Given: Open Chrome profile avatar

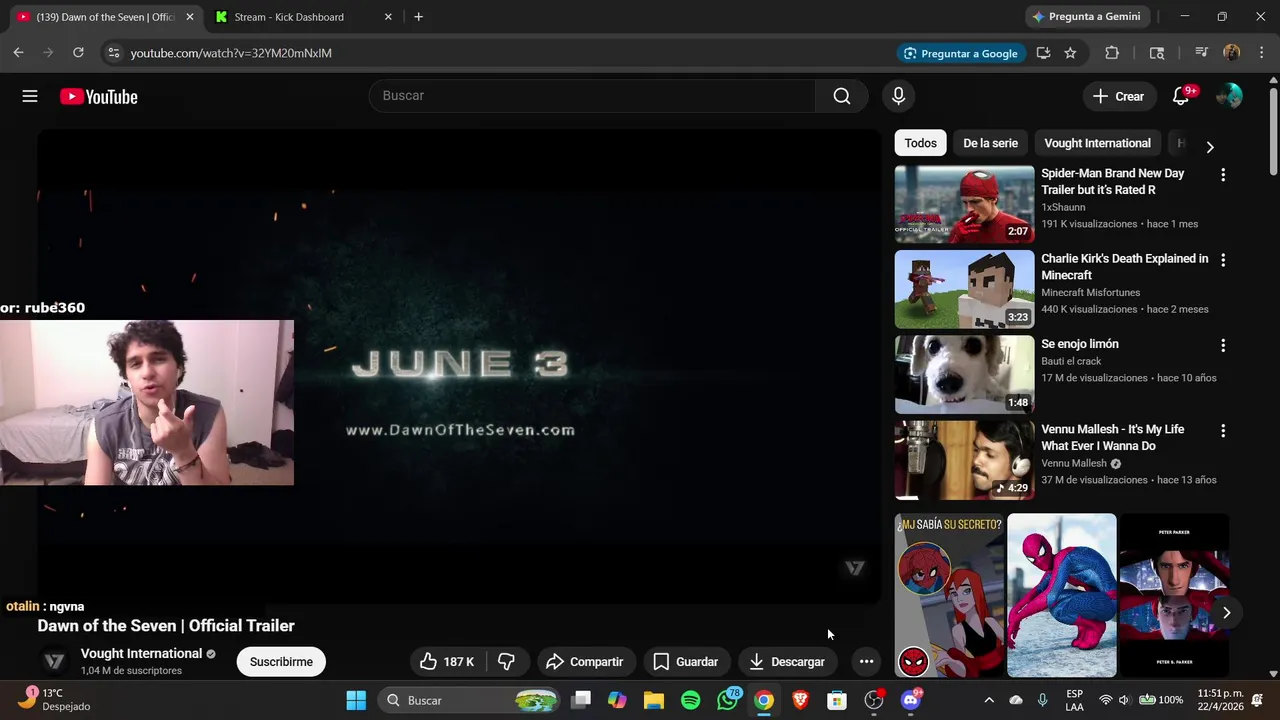Looking at the screenshot, I should 1231,53.
